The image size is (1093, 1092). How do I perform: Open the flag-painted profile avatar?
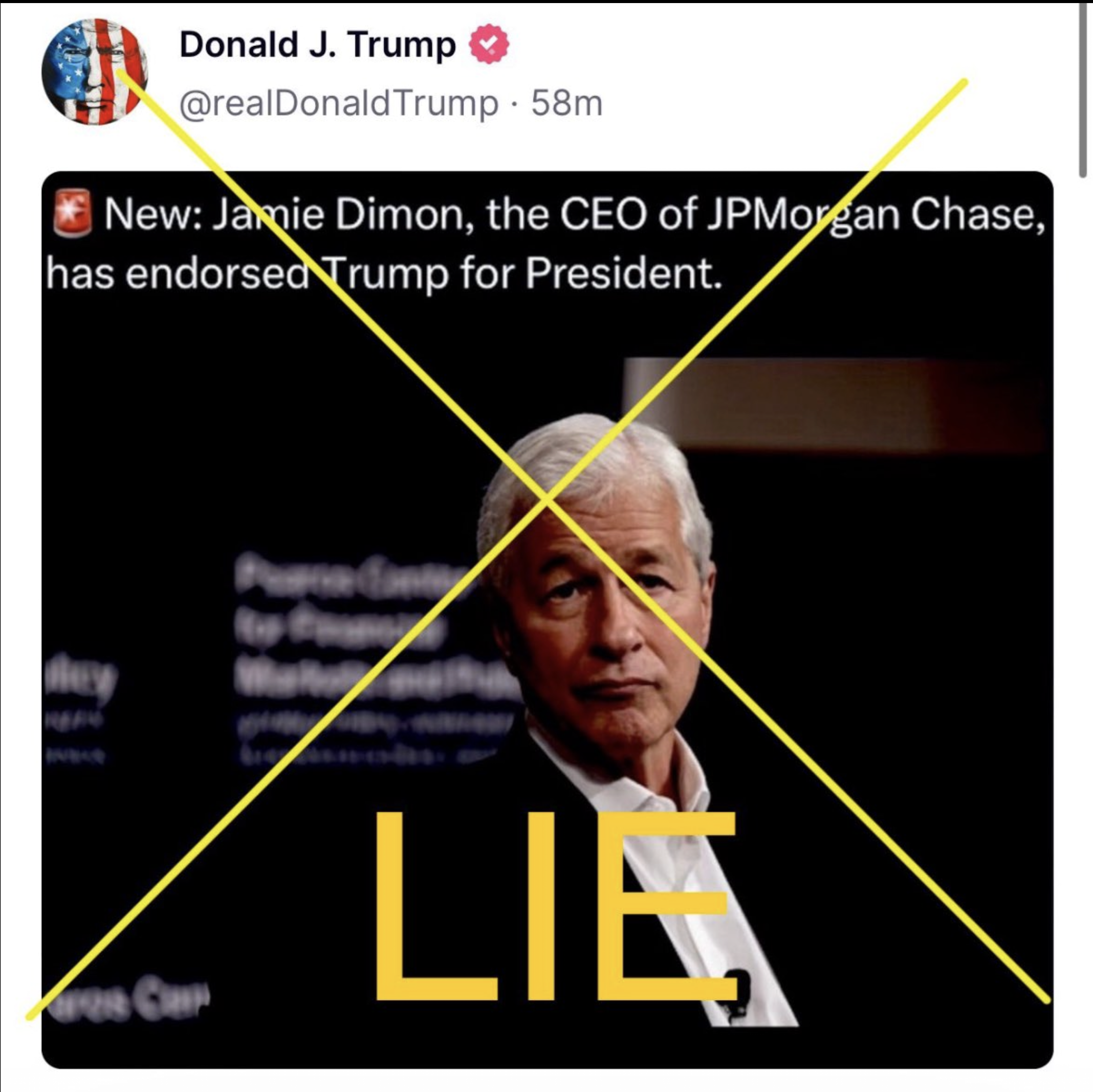click(95, 72)
